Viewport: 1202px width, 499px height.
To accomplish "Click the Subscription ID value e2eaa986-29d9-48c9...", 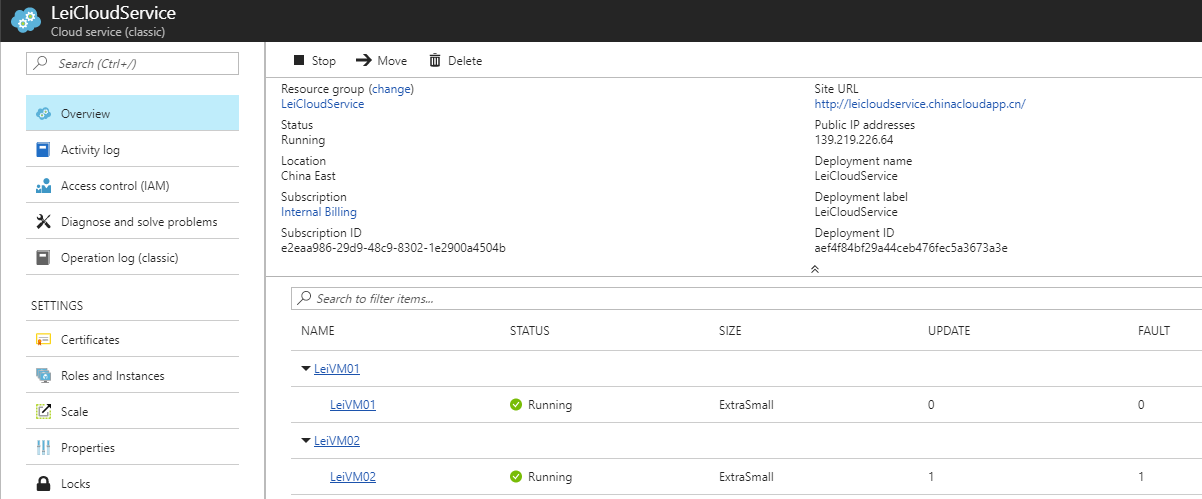I will (393, 248).
